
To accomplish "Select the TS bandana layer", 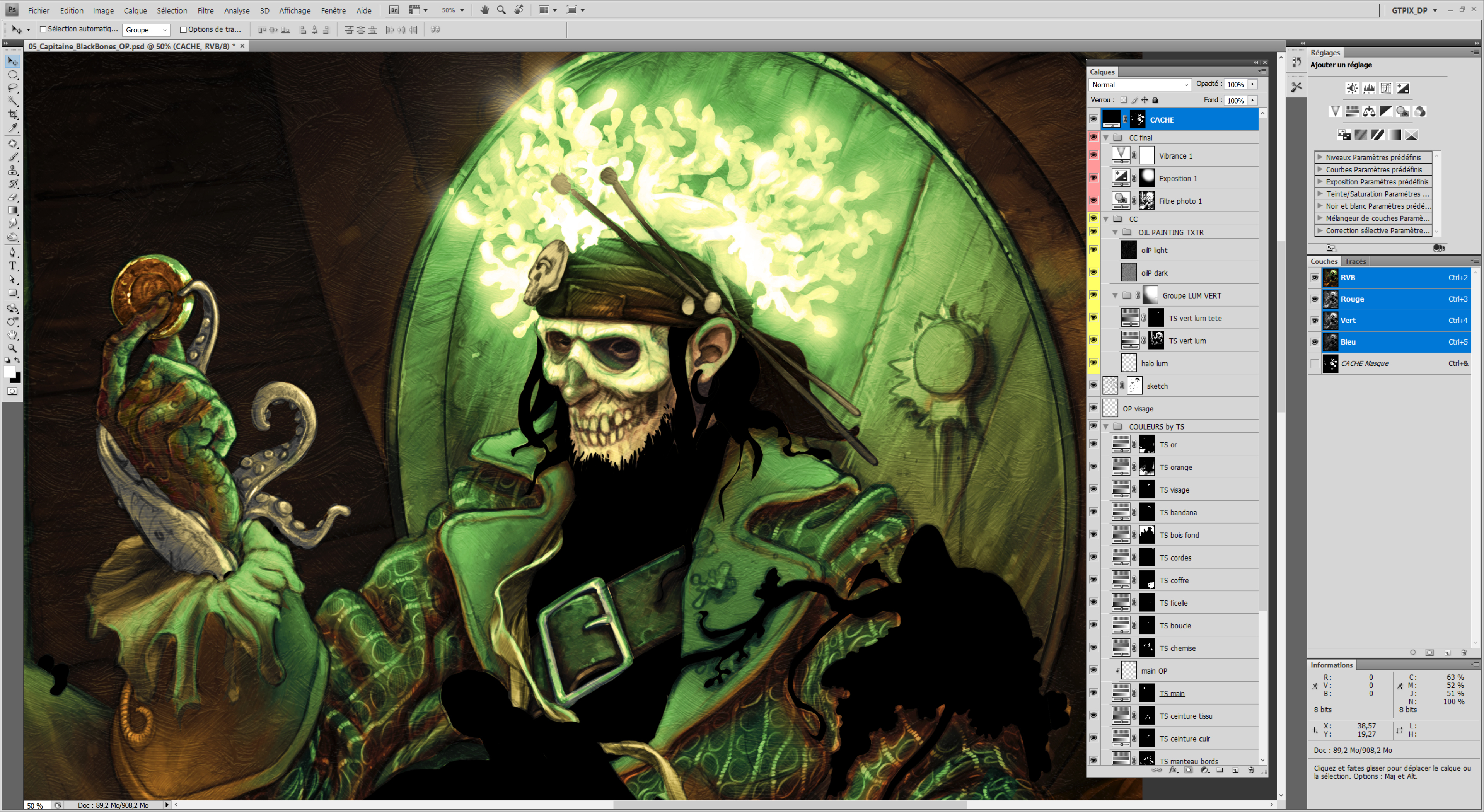I will [1178, 512].
